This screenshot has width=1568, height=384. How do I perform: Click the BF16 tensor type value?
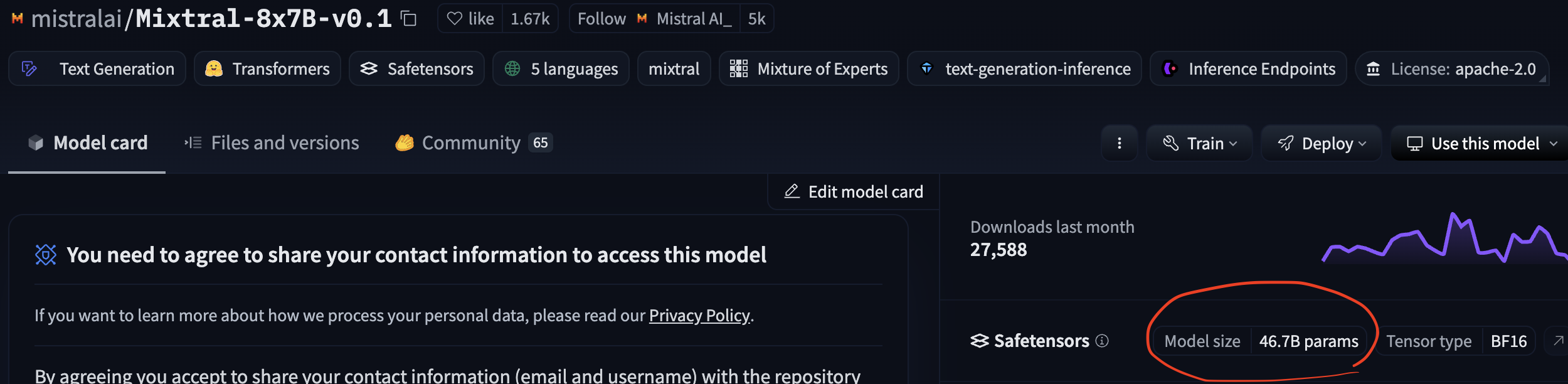(x=1508, y=341)
